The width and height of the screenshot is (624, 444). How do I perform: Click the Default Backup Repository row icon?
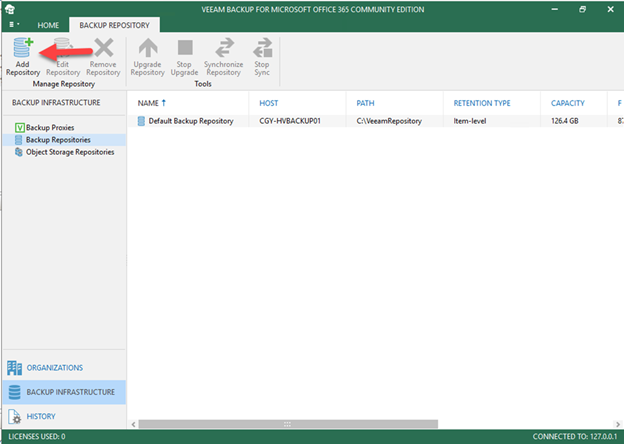point(141,121)
